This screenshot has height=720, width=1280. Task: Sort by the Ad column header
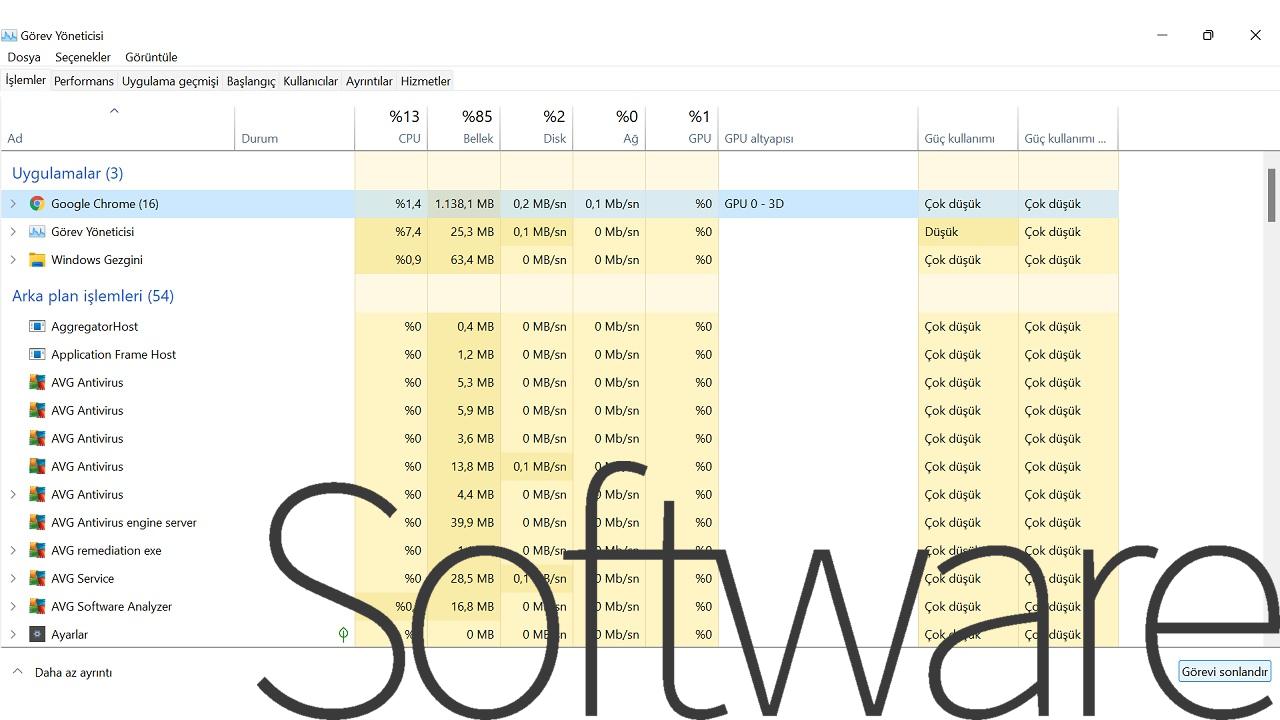coord(117,127)
